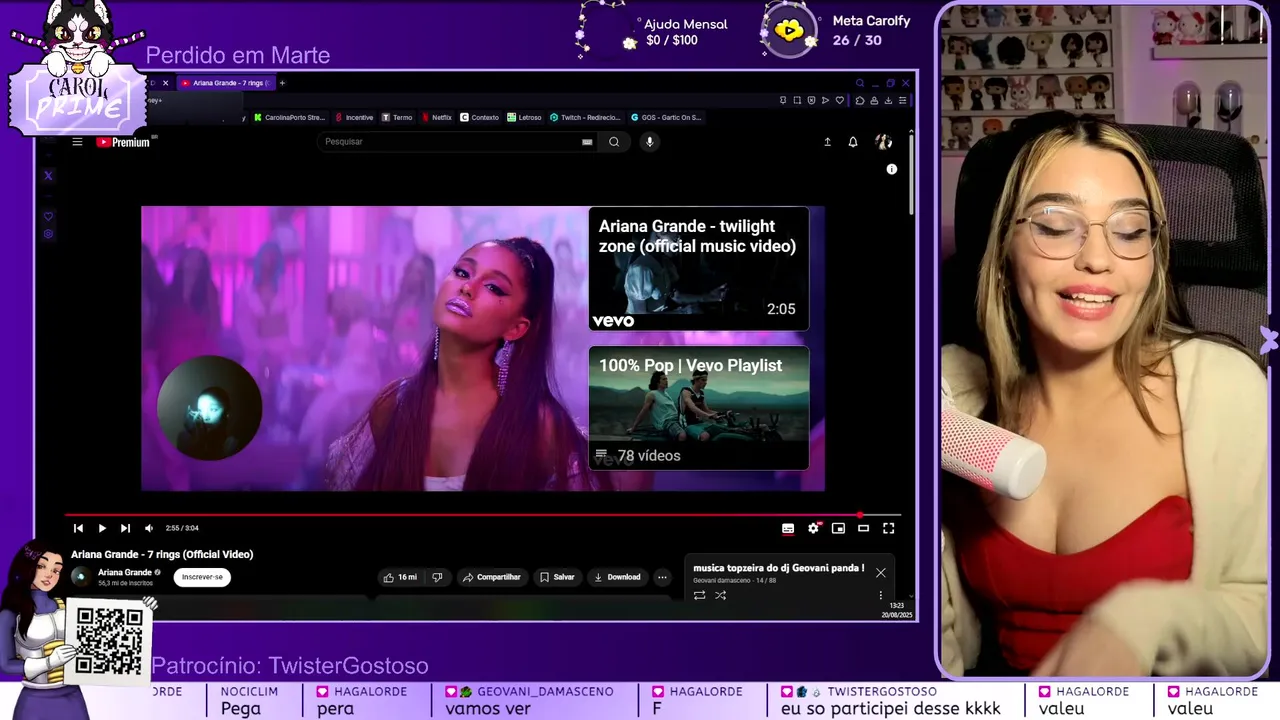
Task: Go to previous video in playlist
Action: (x=78, y=528)
